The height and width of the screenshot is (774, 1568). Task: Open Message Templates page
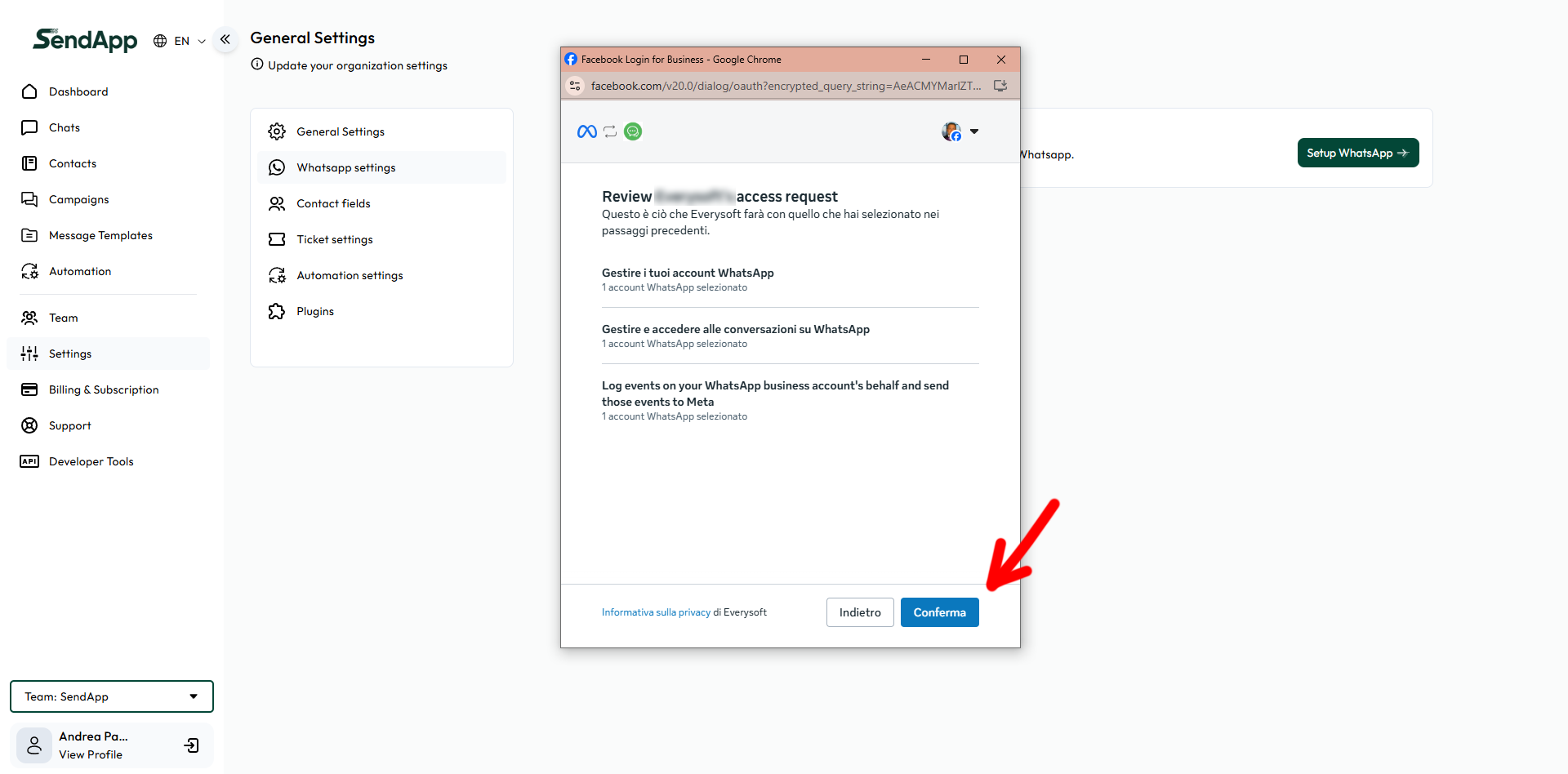(100, 235)
